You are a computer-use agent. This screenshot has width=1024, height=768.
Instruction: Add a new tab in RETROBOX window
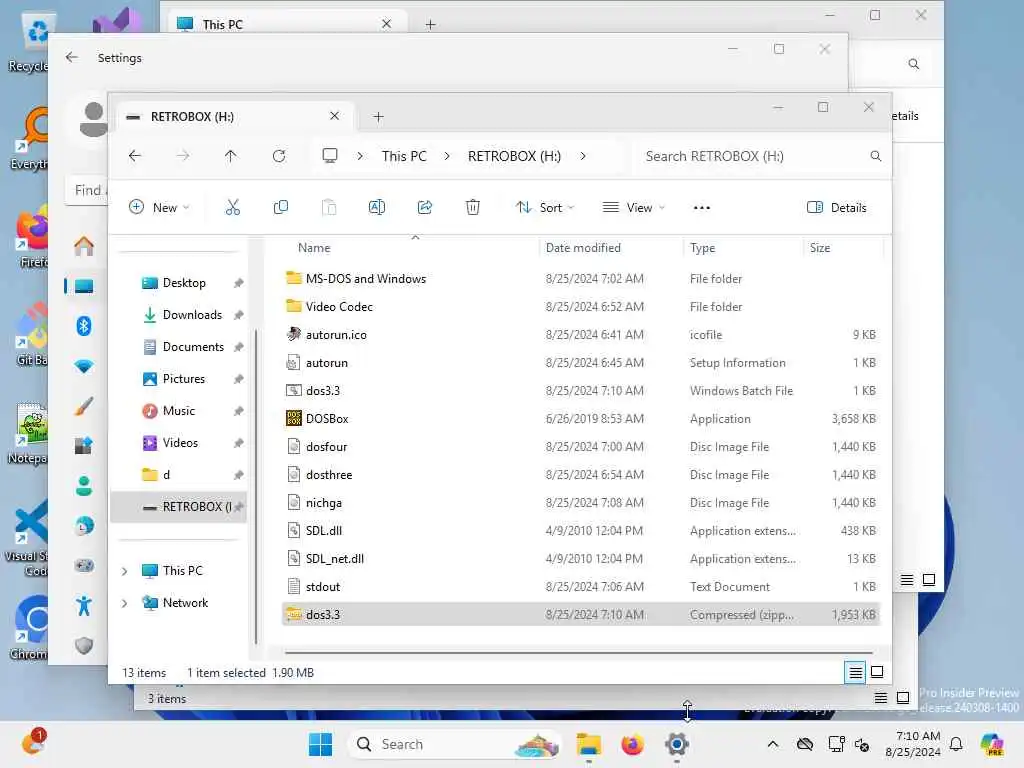click(x=378, y=117)
